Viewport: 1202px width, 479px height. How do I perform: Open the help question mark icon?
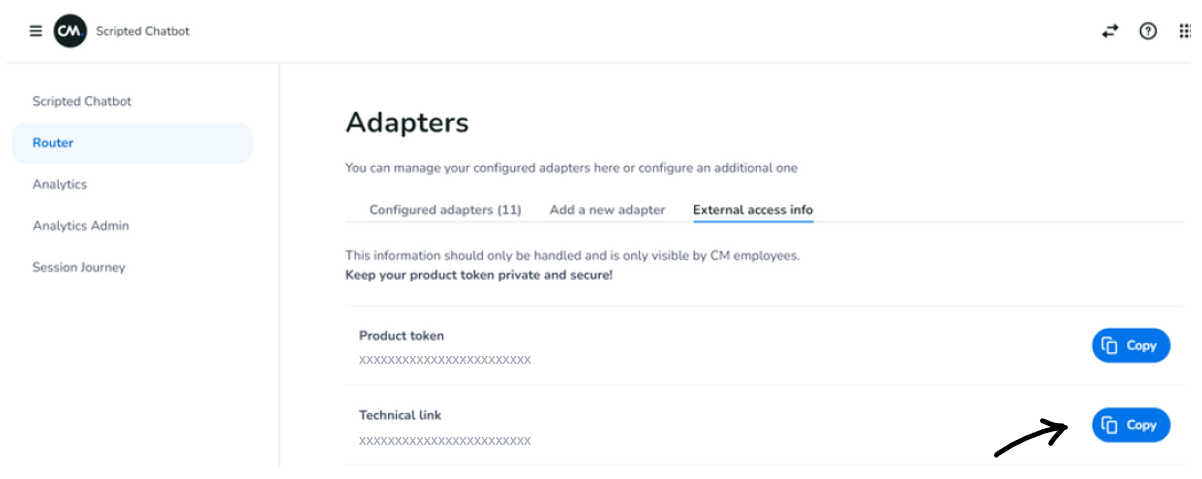point(1148,31)
